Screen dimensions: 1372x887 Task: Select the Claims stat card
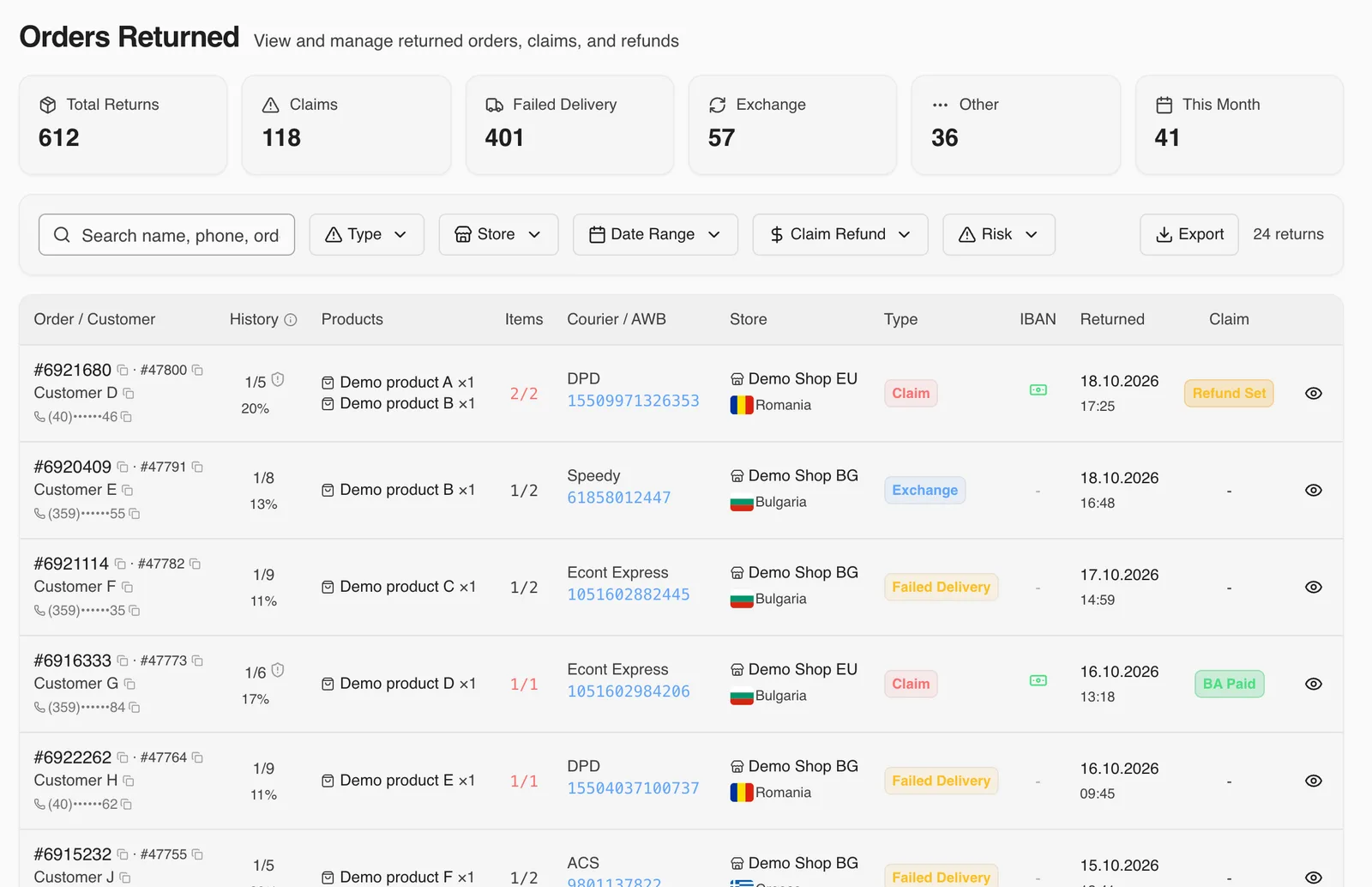coord(346,125)
